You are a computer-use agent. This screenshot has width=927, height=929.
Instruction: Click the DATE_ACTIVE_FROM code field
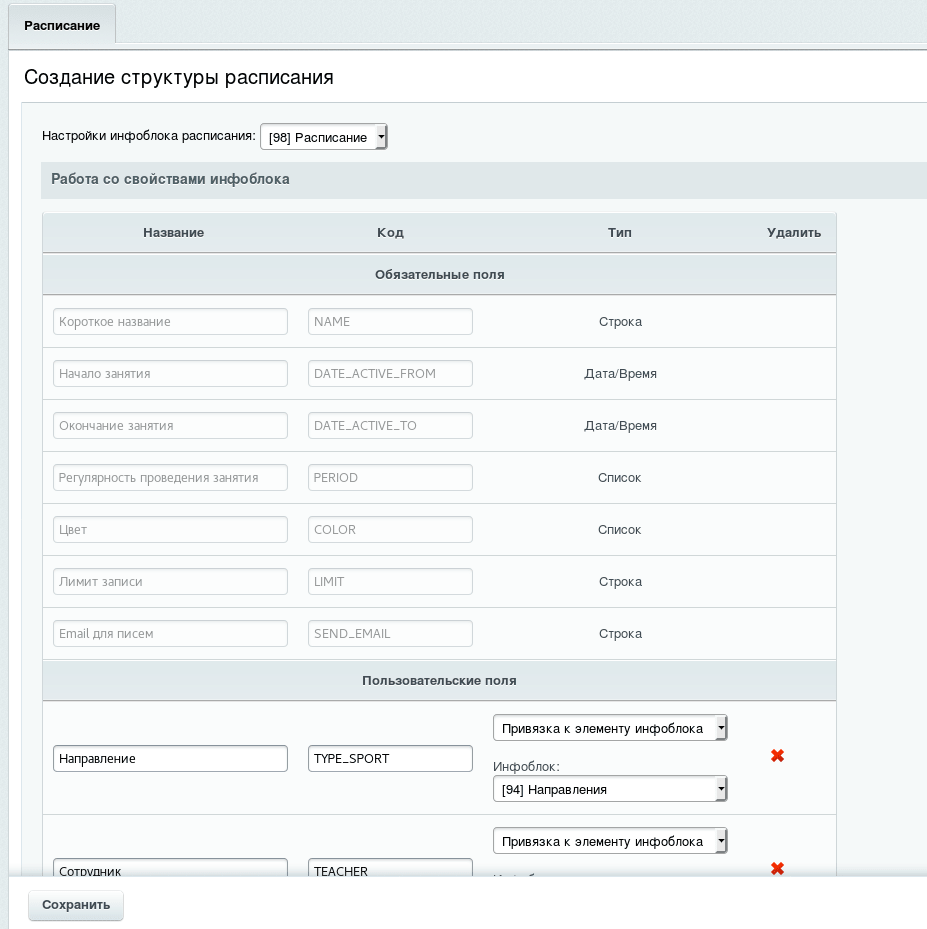pos(390,373)
